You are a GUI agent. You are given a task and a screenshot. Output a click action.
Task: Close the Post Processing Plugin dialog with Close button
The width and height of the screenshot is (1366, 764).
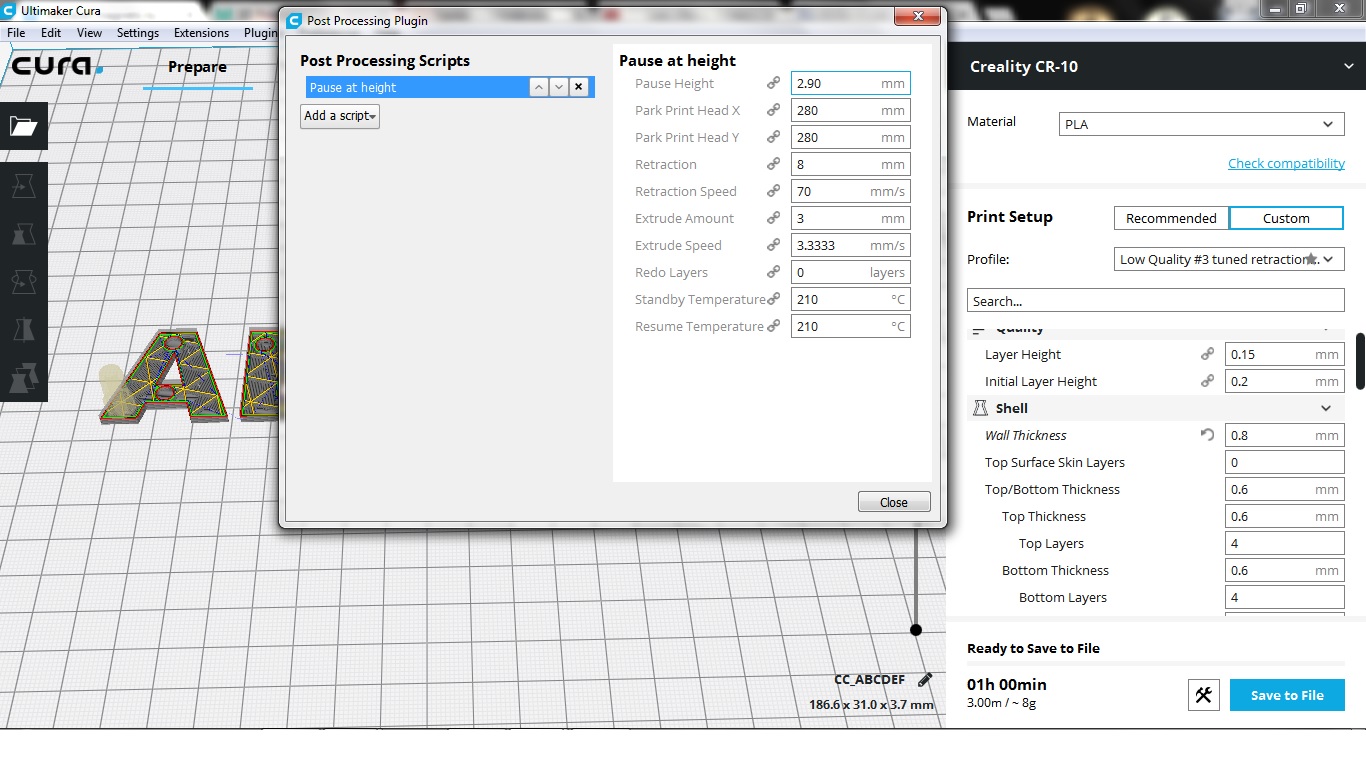[894, 502]
